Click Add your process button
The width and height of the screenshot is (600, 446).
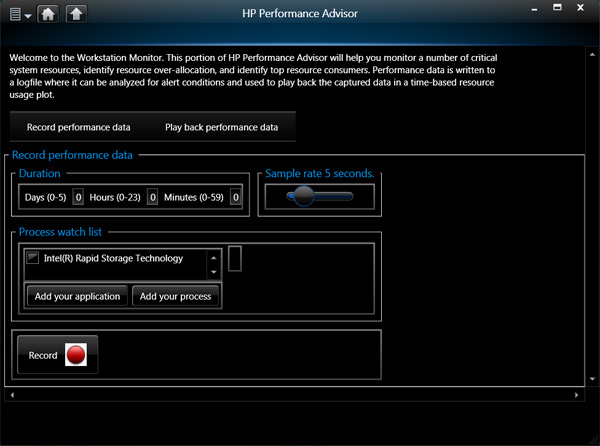[x=176, y=296]
